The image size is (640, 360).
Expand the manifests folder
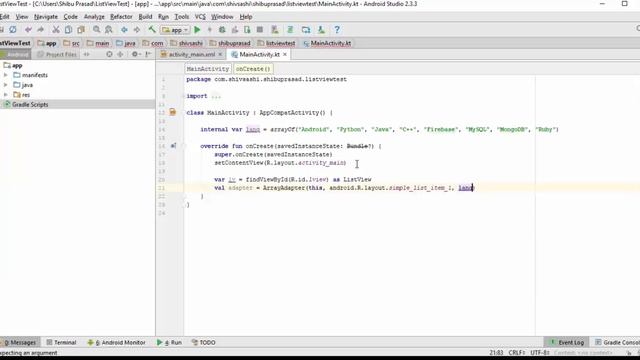click(6, 75)
